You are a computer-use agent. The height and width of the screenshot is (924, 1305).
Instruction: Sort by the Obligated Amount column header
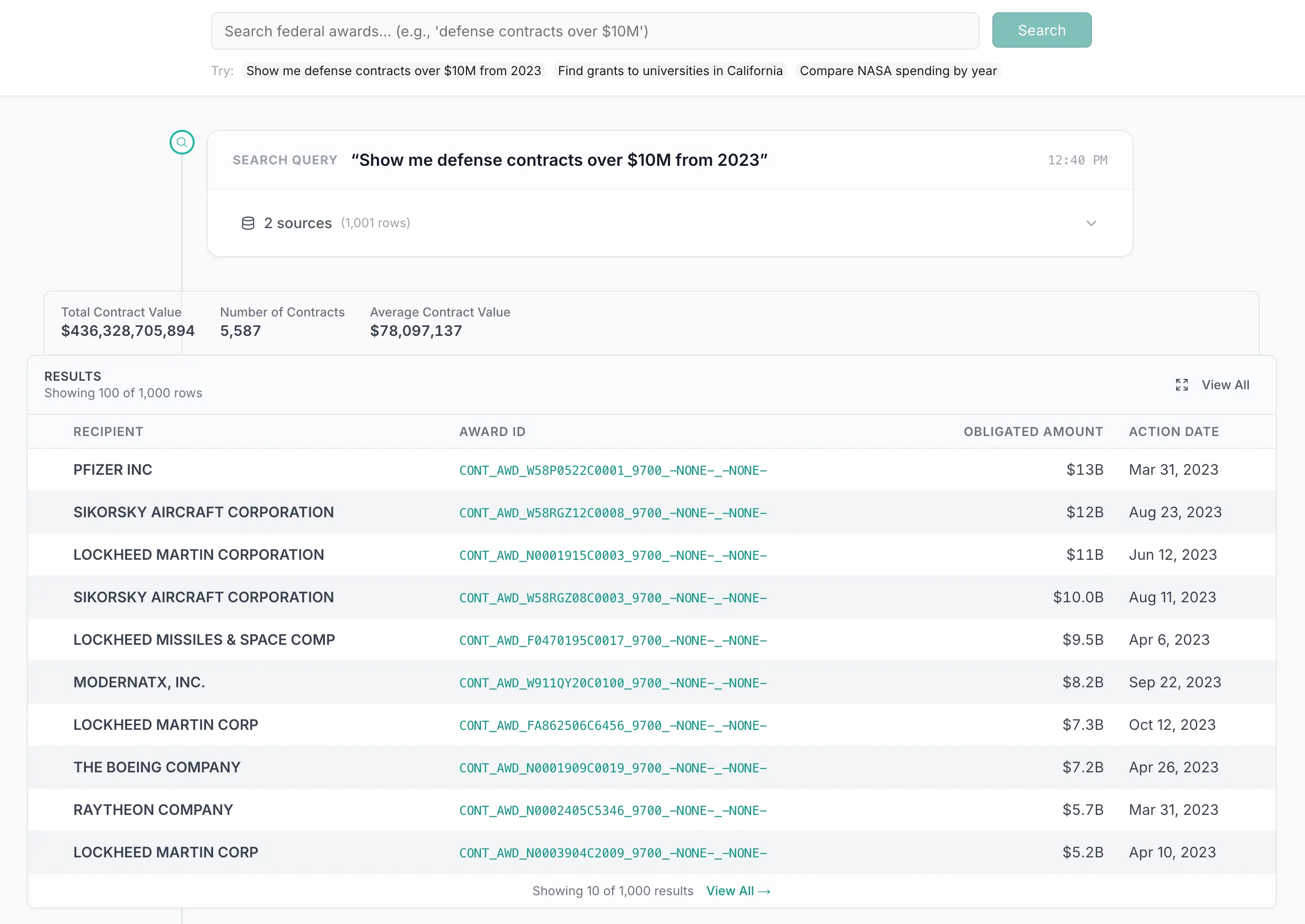point(1032,431)
